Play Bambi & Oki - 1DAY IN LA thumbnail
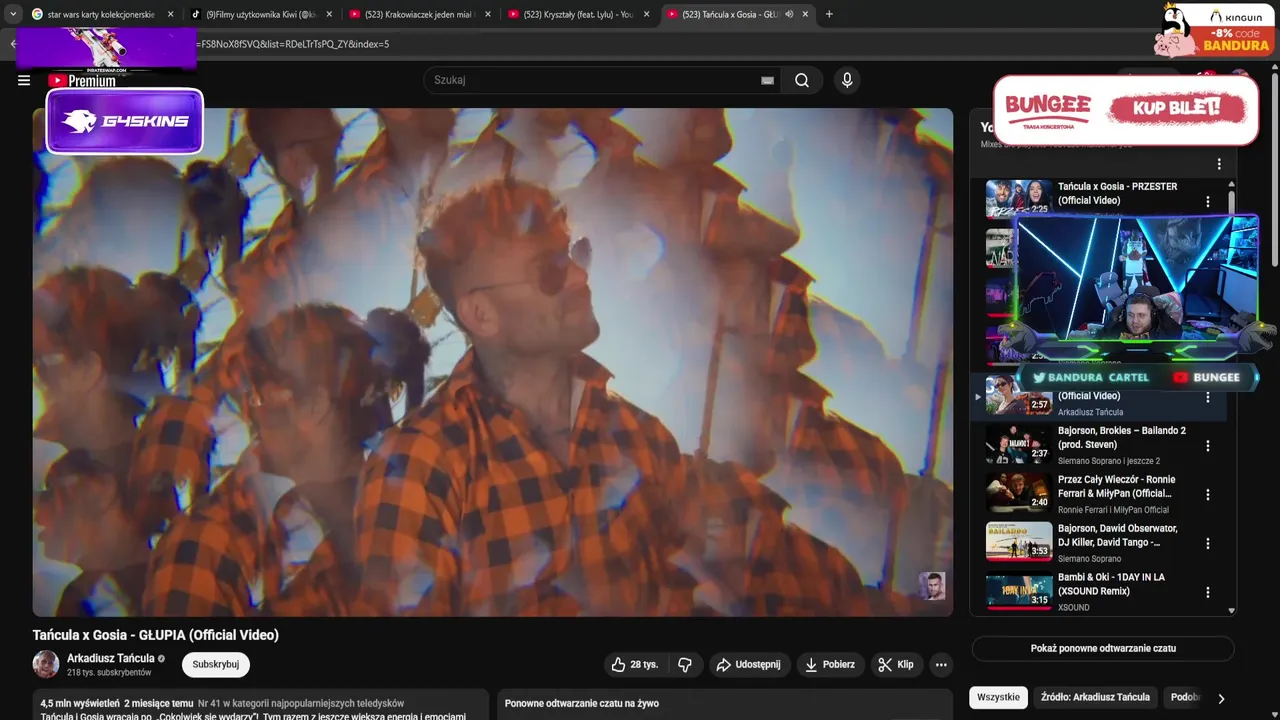This screenshot has width=1280, height=720. [x=1019, y=591]
